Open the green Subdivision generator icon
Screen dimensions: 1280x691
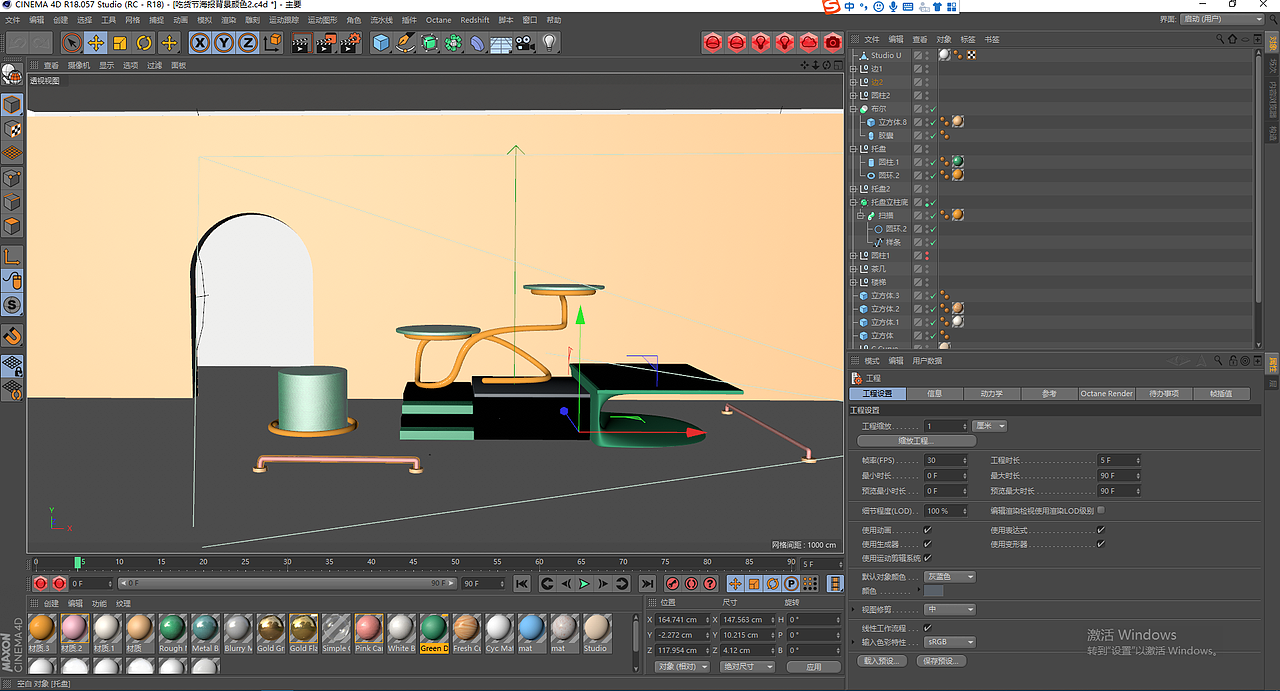(429, 43)
